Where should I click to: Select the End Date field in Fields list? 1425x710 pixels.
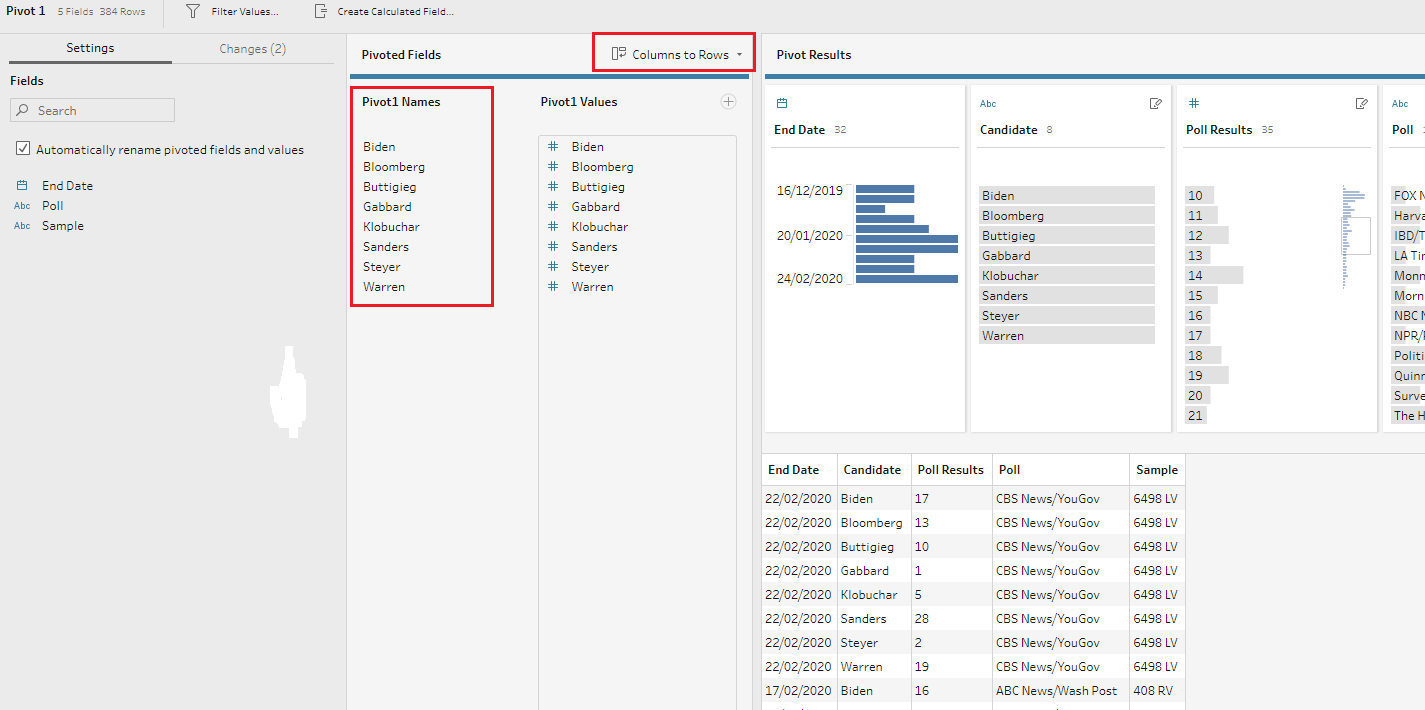click(67, 186)
